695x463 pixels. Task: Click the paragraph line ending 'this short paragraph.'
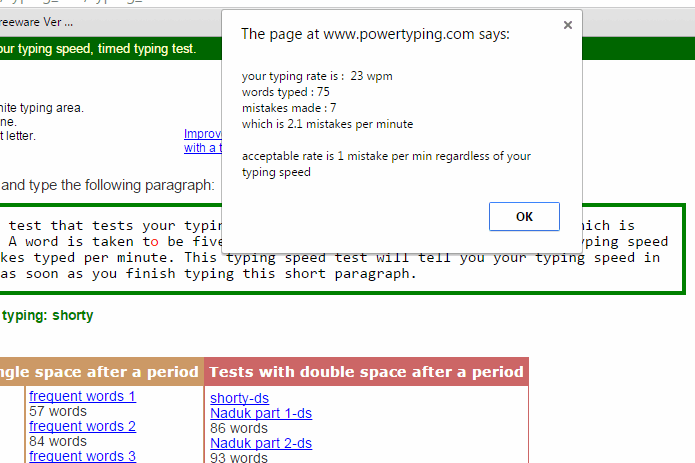coord(208,273)
